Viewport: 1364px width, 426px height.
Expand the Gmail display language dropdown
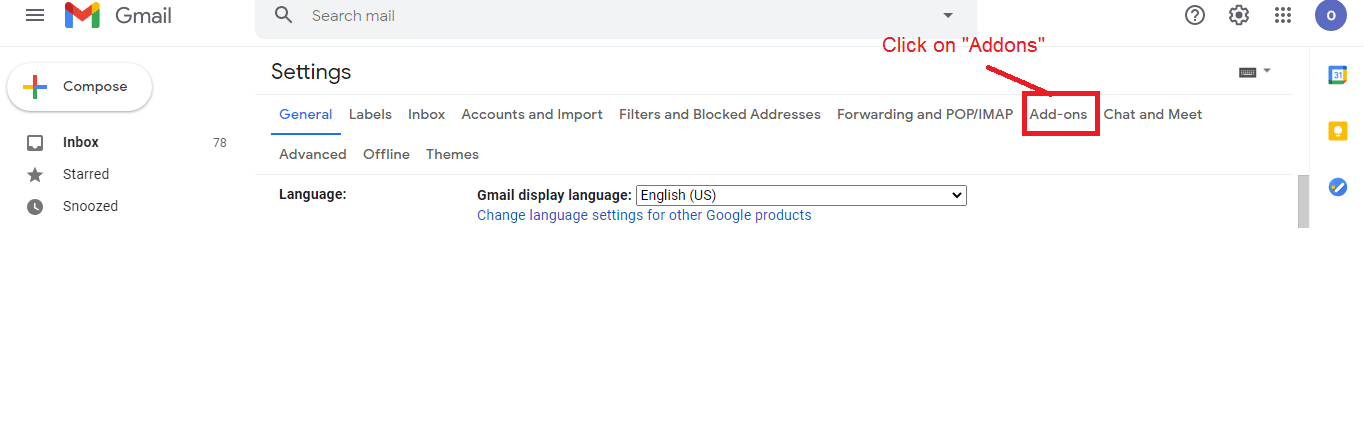801,195
